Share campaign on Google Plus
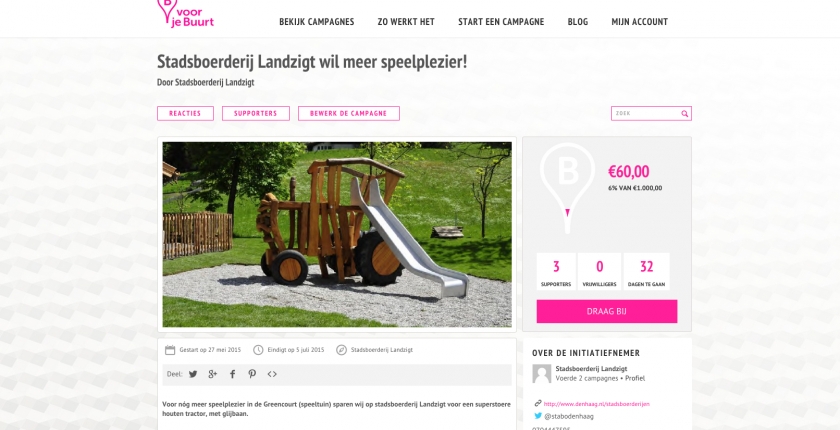The width and height of the screenshot is (840, 430). pyautogui.click(x=213, y=374)
